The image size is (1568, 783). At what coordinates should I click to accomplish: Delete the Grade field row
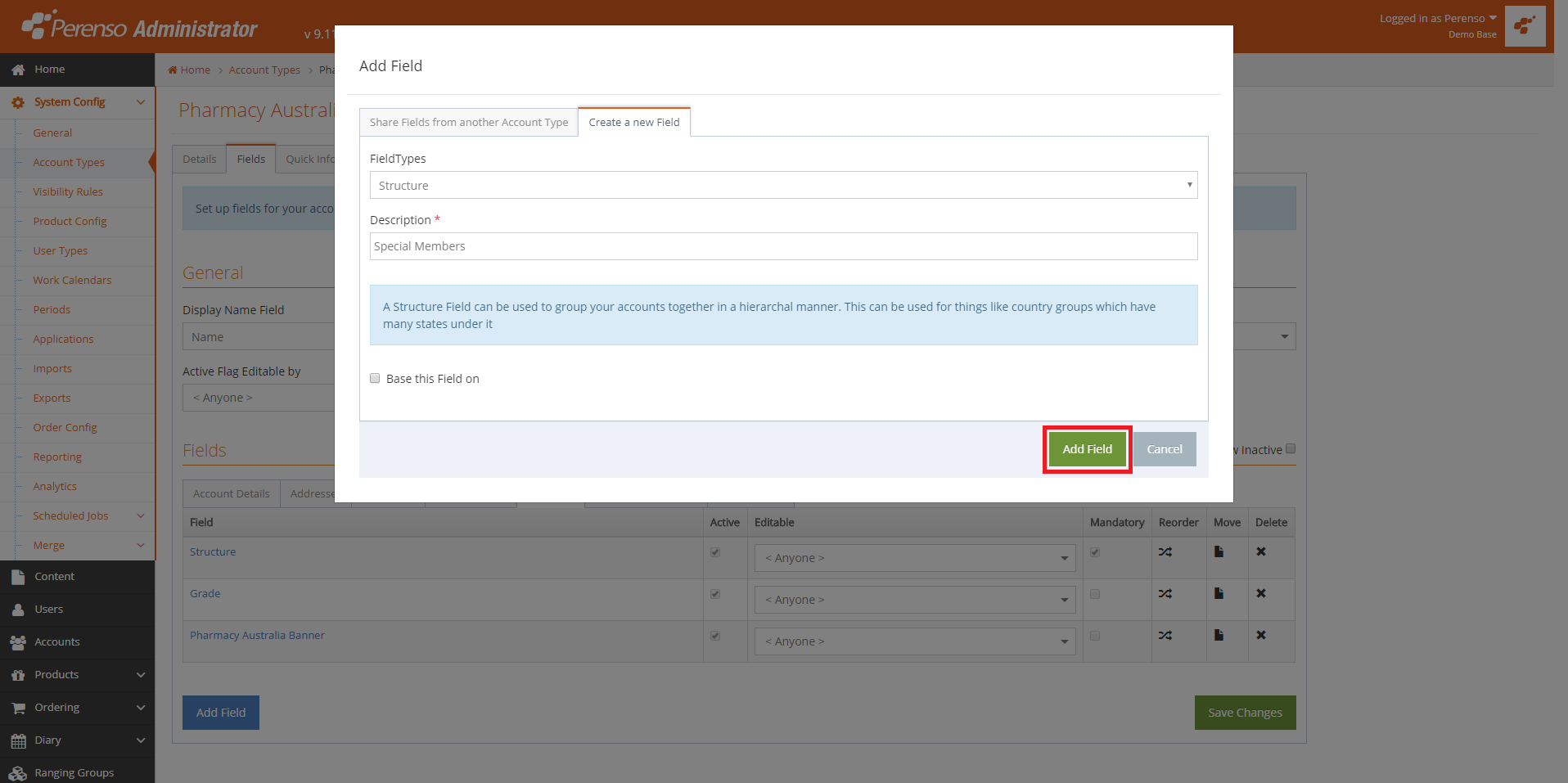1261,594
